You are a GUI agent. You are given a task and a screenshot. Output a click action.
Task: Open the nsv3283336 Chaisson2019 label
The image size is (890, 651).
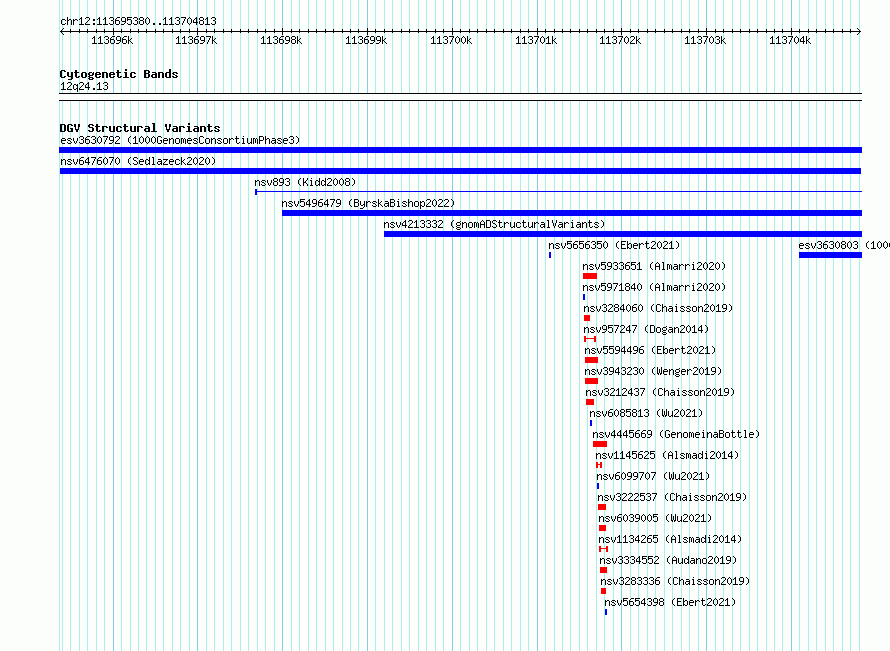point(675,581)
